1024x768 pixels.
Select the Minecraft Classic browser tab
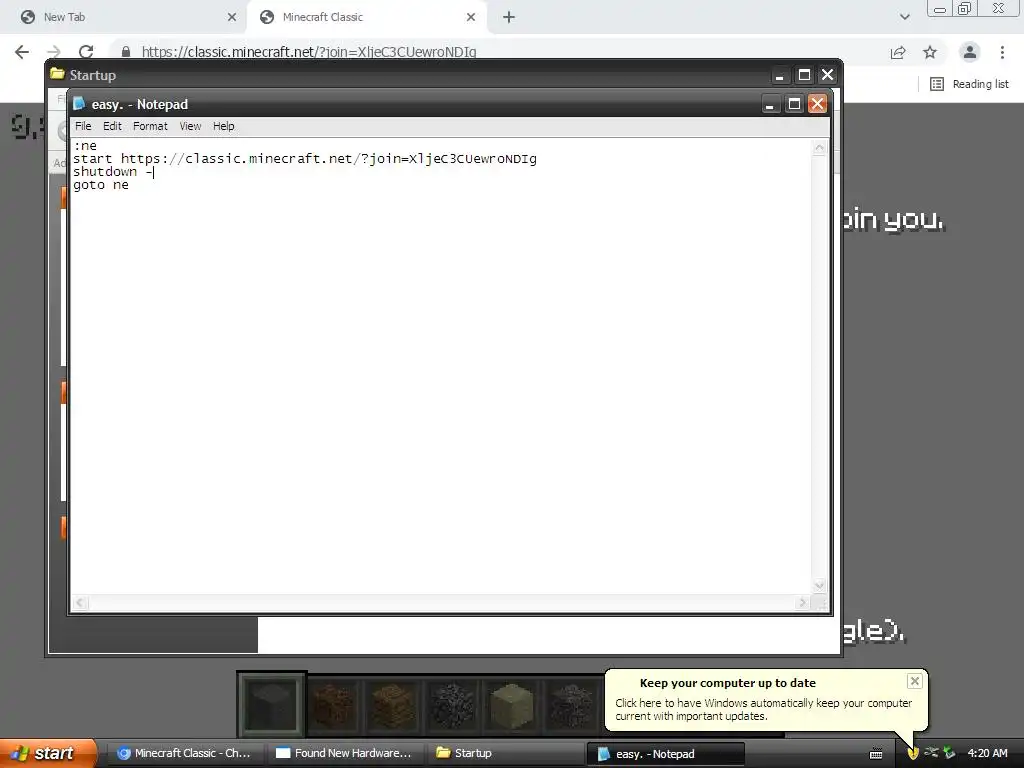(x=366, y=18)
